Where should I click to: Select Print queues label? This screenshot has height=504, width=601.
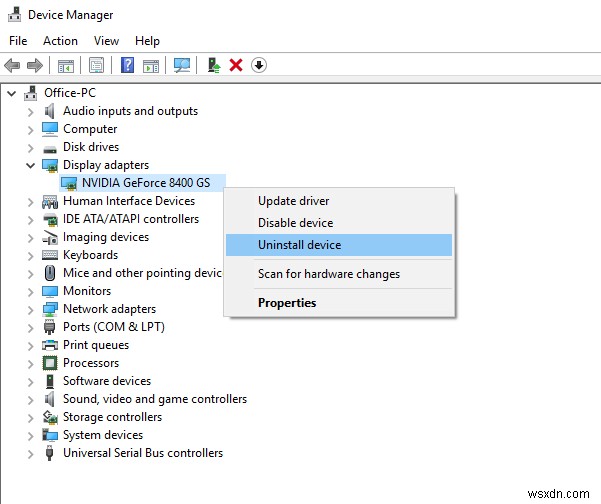pyautogui.click(x=96, y=345)
